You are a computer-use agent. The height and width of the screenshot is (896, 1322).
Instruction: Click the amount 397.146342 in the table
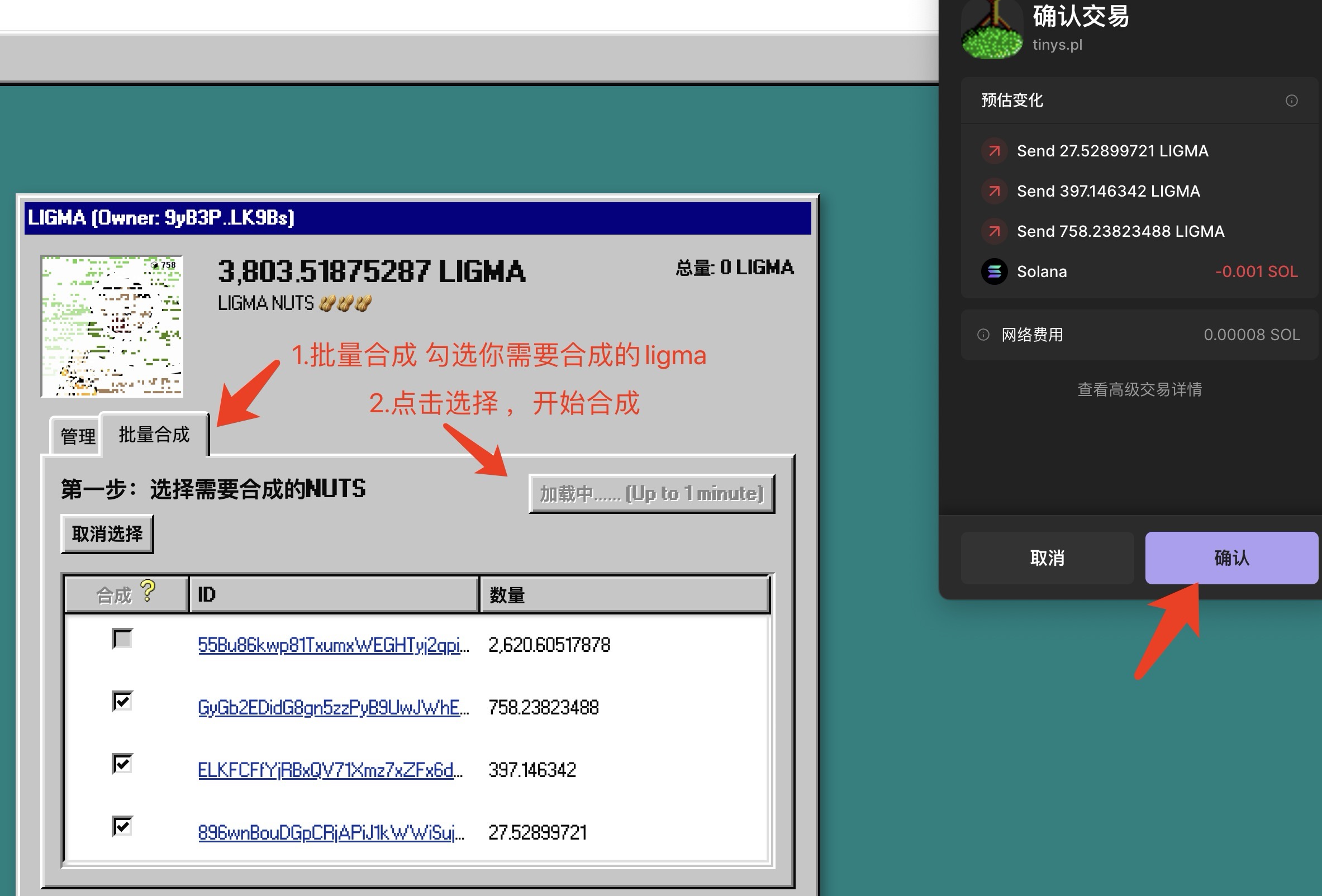coord(532,770)
